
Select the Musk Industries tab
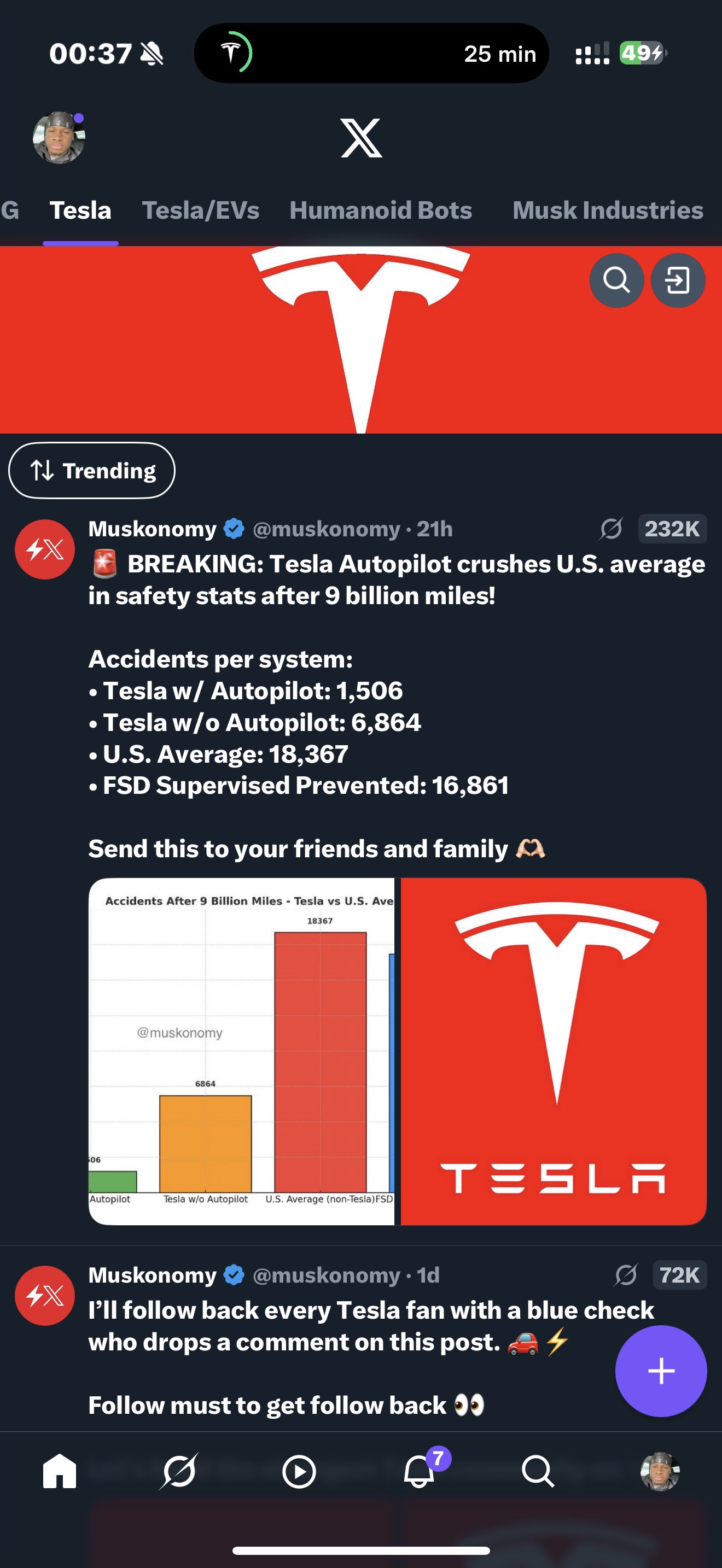[608, 210]
